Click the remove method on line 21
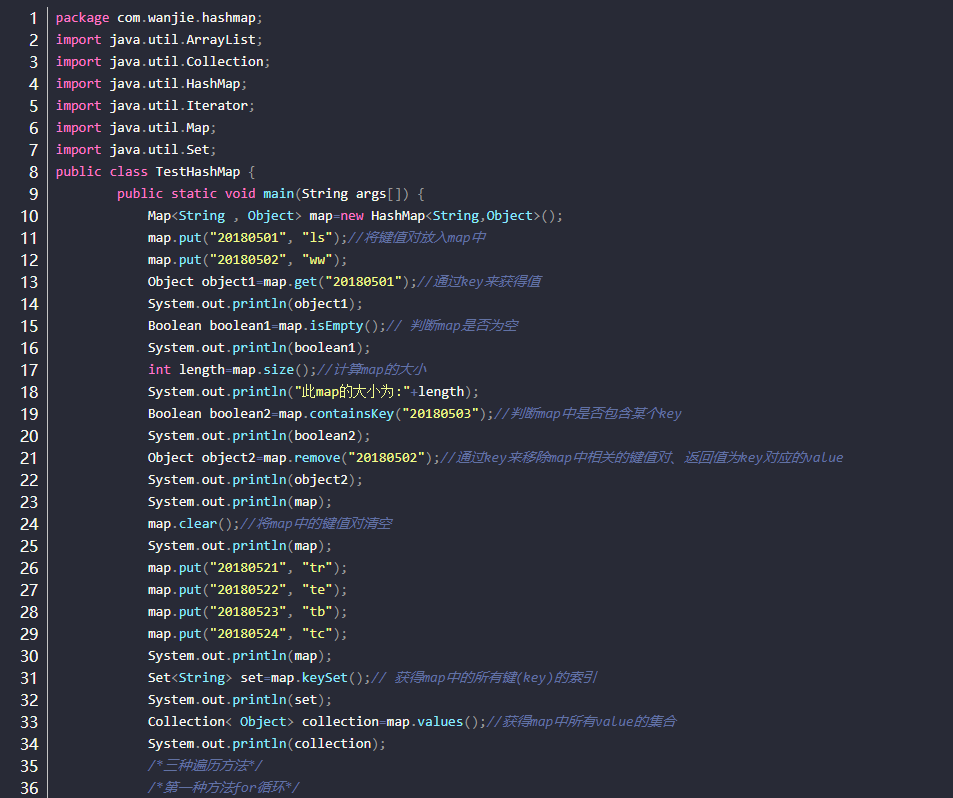The width and height of the screenshot is (953, 798). tap(317, 458)
